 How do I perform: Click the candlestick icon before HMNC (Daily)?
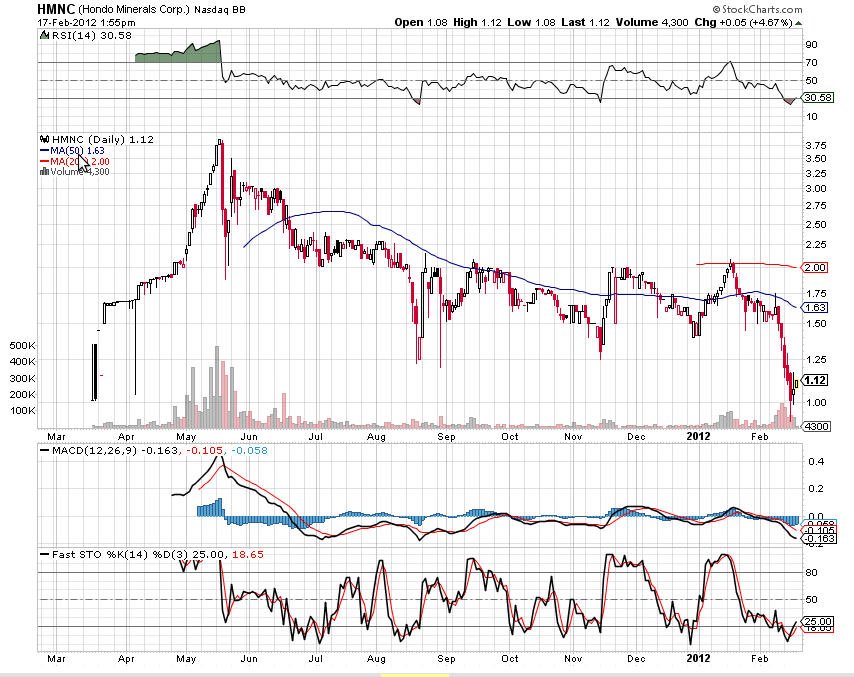point(45,139)
